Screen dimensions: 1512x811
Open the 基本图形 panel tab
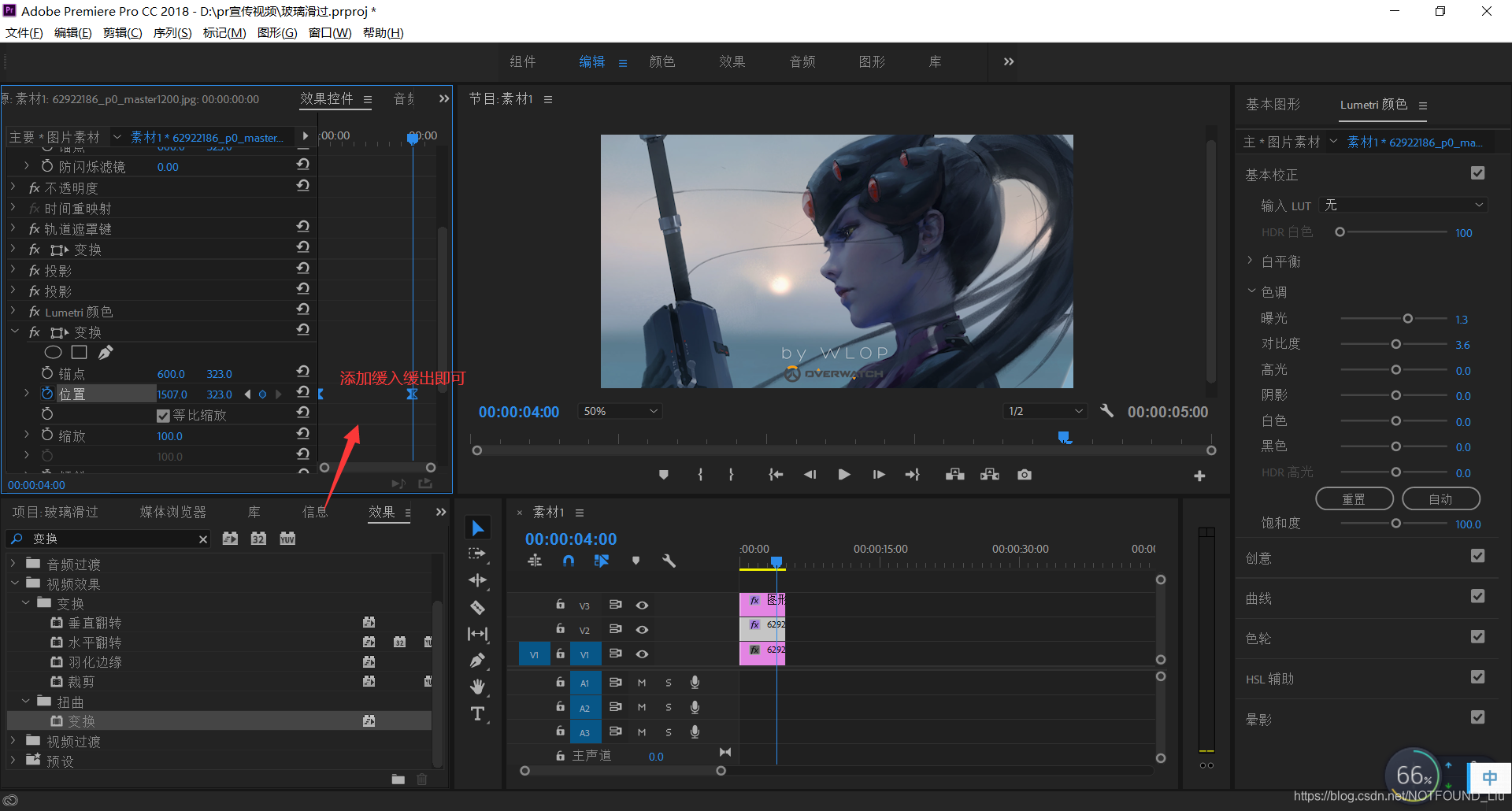[x=1273, y=104]
